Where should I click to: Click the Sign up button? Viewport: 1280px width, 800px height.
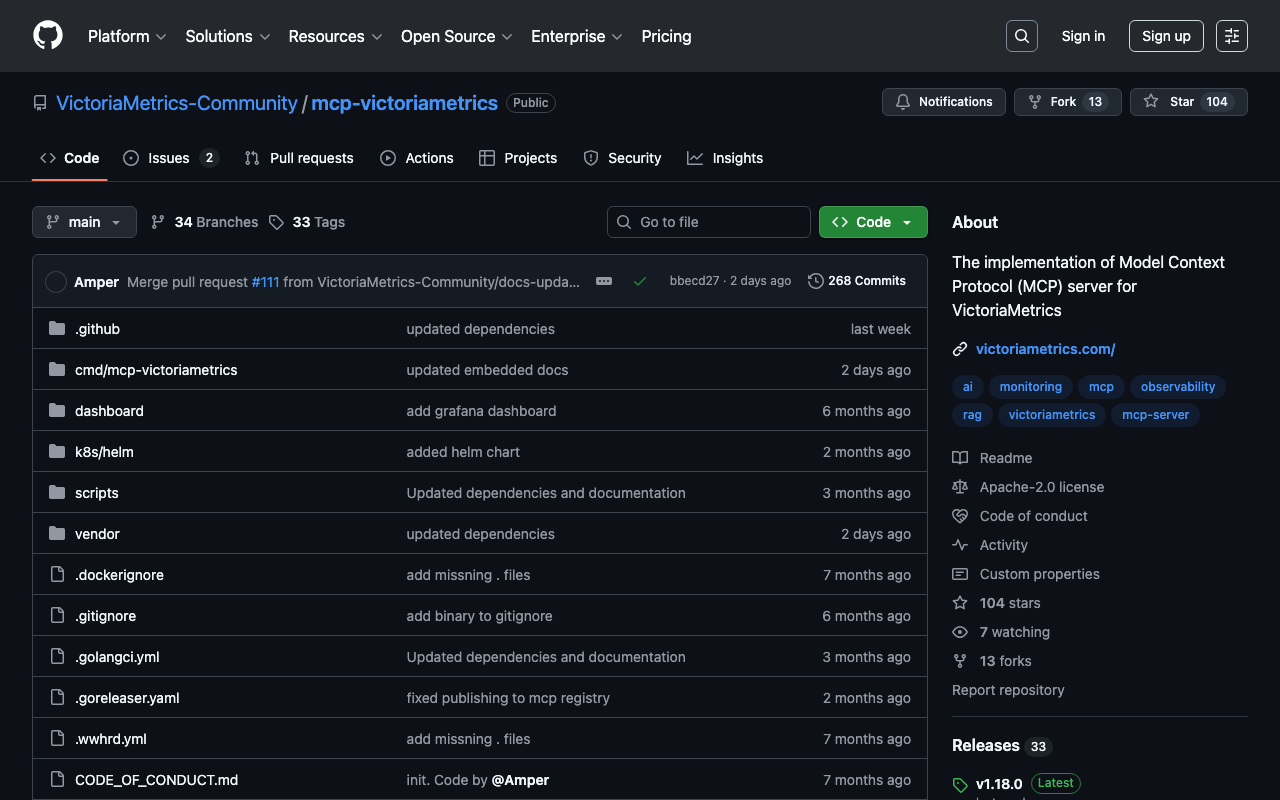(x=1165, y=36)
